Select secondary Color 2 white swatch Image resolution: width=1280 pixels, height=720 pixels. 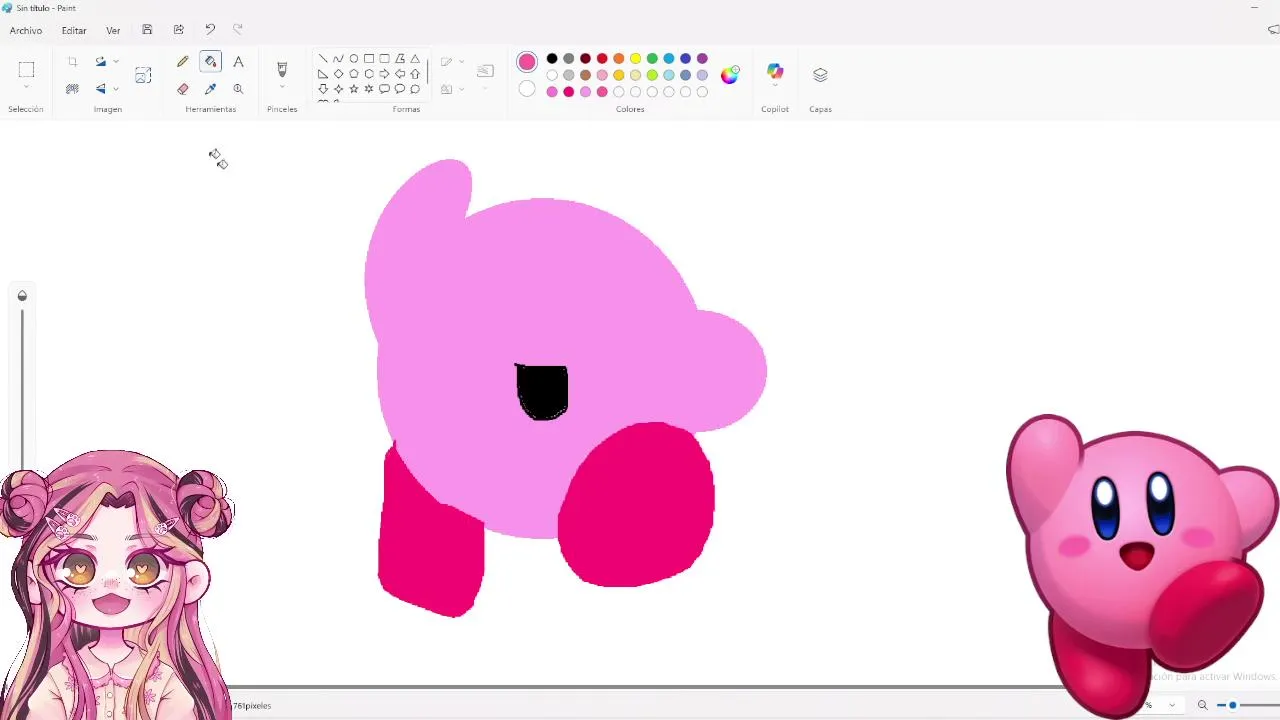pyautogui.click(x=527, y=89)
